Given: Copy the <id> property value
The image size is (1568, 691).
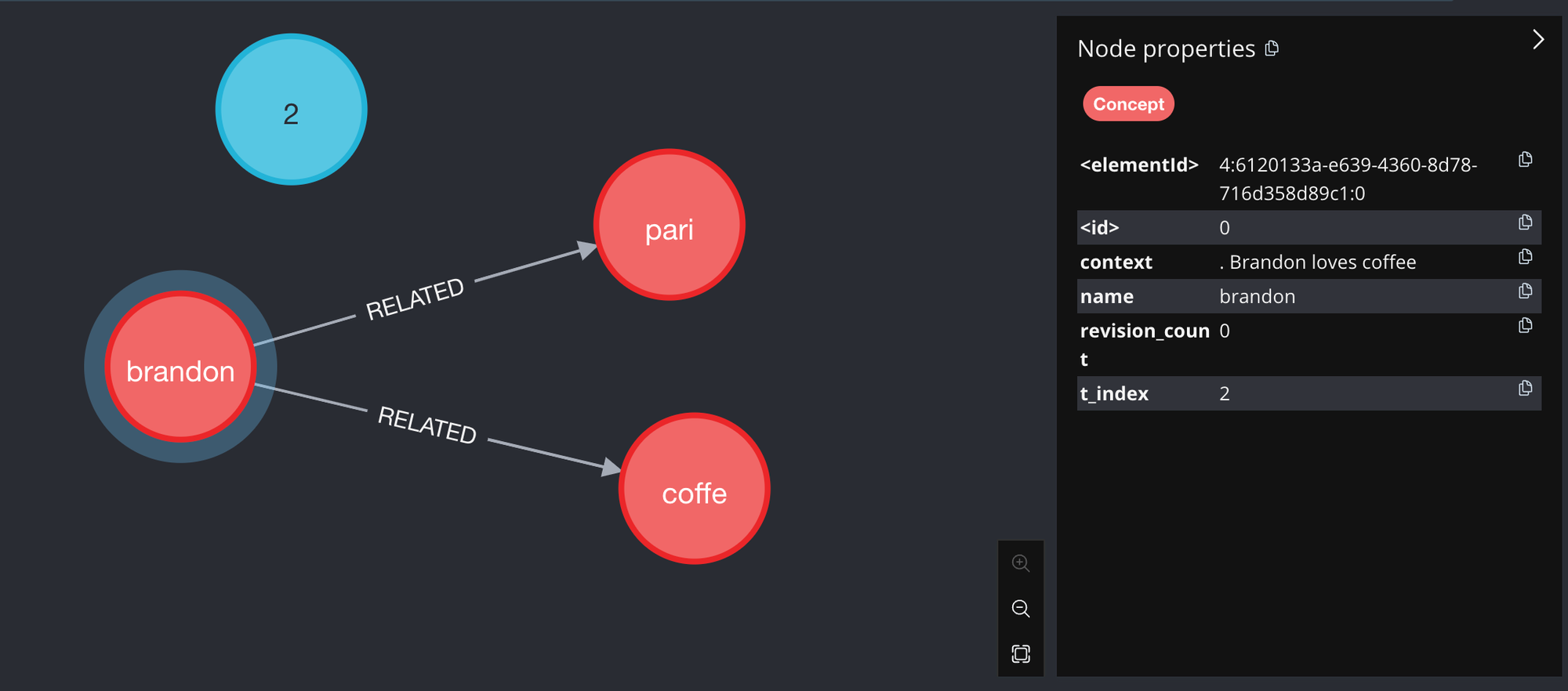Looking at the screenshot, I should point(1525,222).
